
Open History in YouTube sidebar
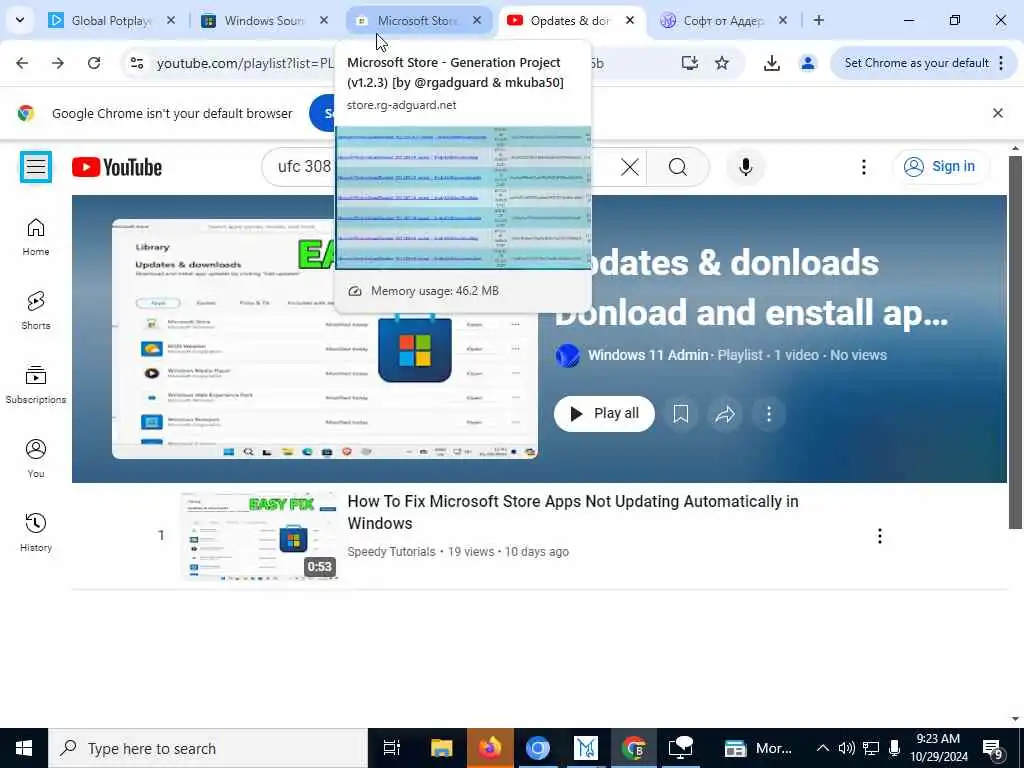tap(36, 532)
